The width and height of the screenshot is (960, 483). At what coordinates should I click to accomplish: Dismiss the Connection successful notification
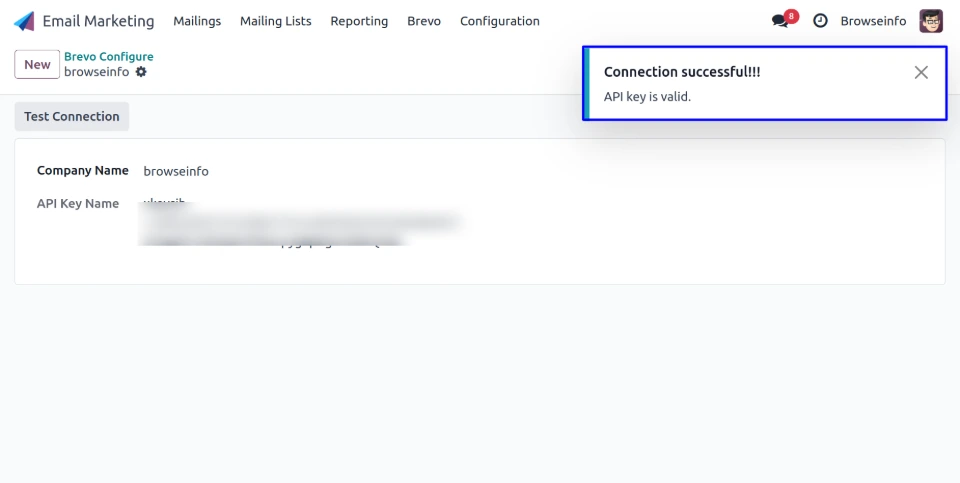(921, 72)
